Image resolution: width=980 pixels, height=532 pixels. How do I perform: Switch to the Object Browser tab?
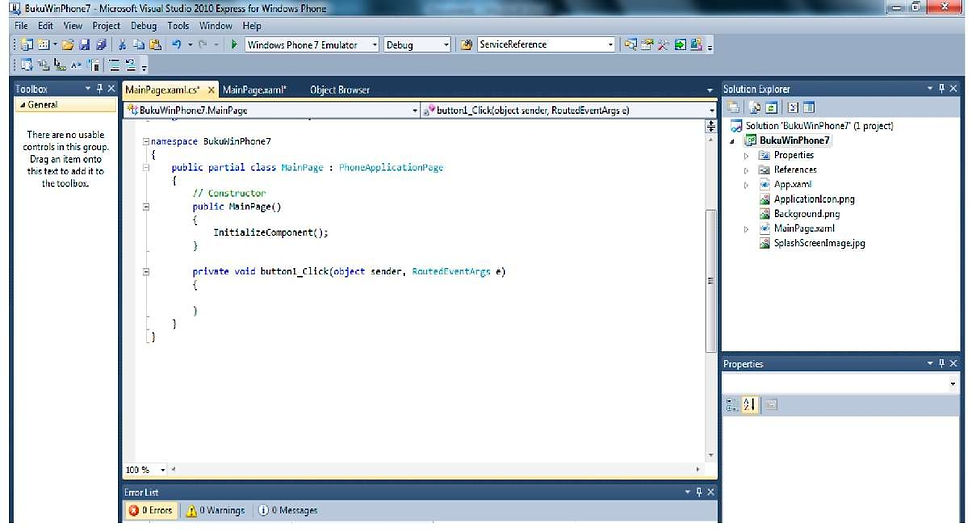click(339, 90)
